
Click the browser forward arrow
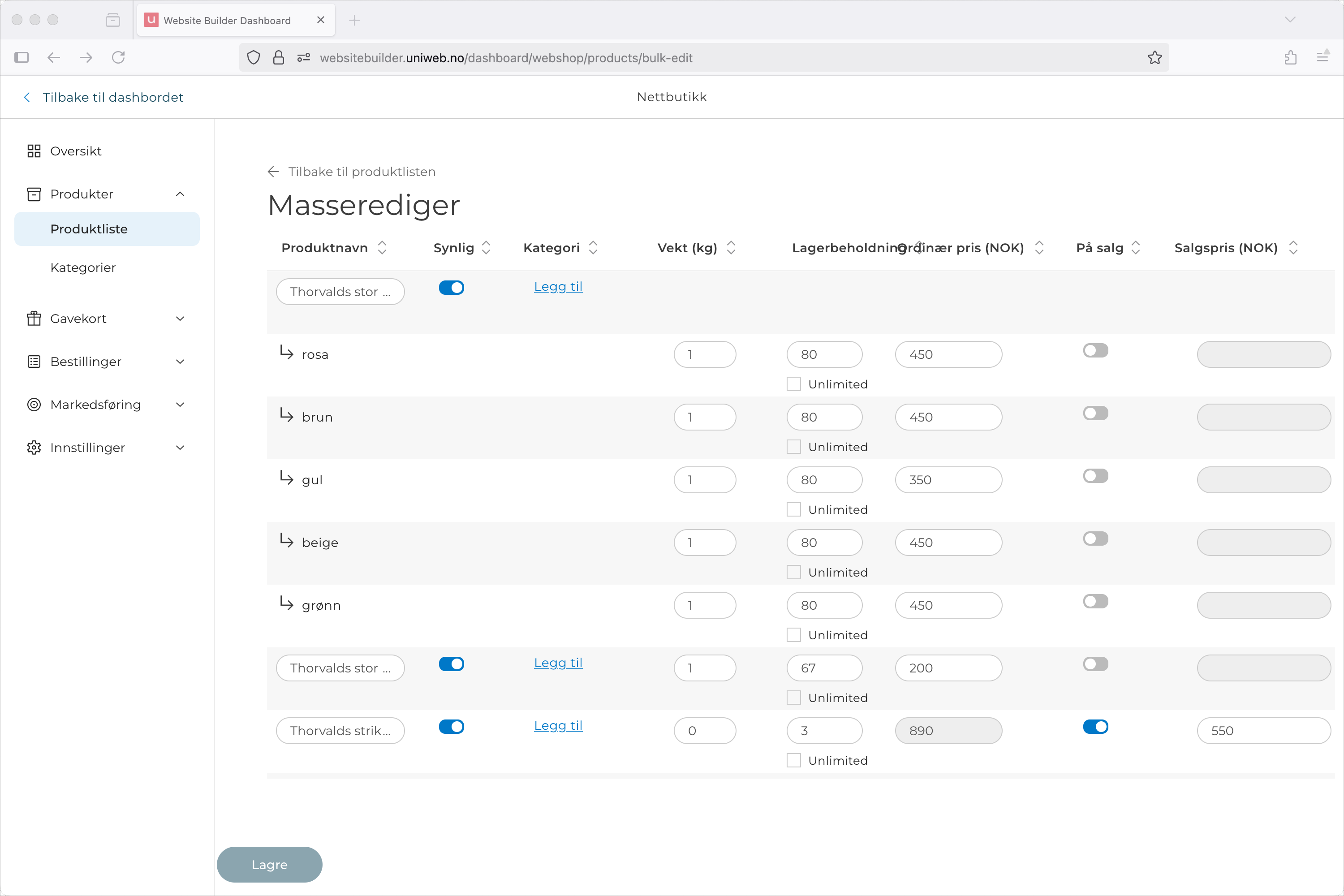pos(86,57)
